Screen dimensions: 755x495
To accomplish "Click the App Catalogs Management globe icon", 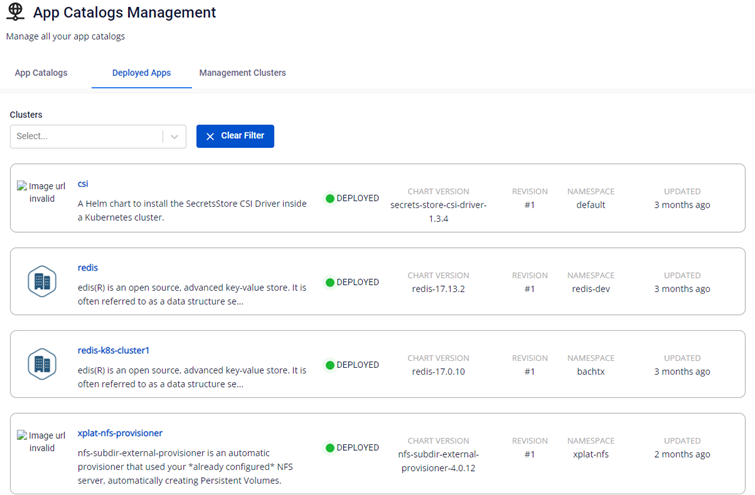I will click(x=16, y=13).
